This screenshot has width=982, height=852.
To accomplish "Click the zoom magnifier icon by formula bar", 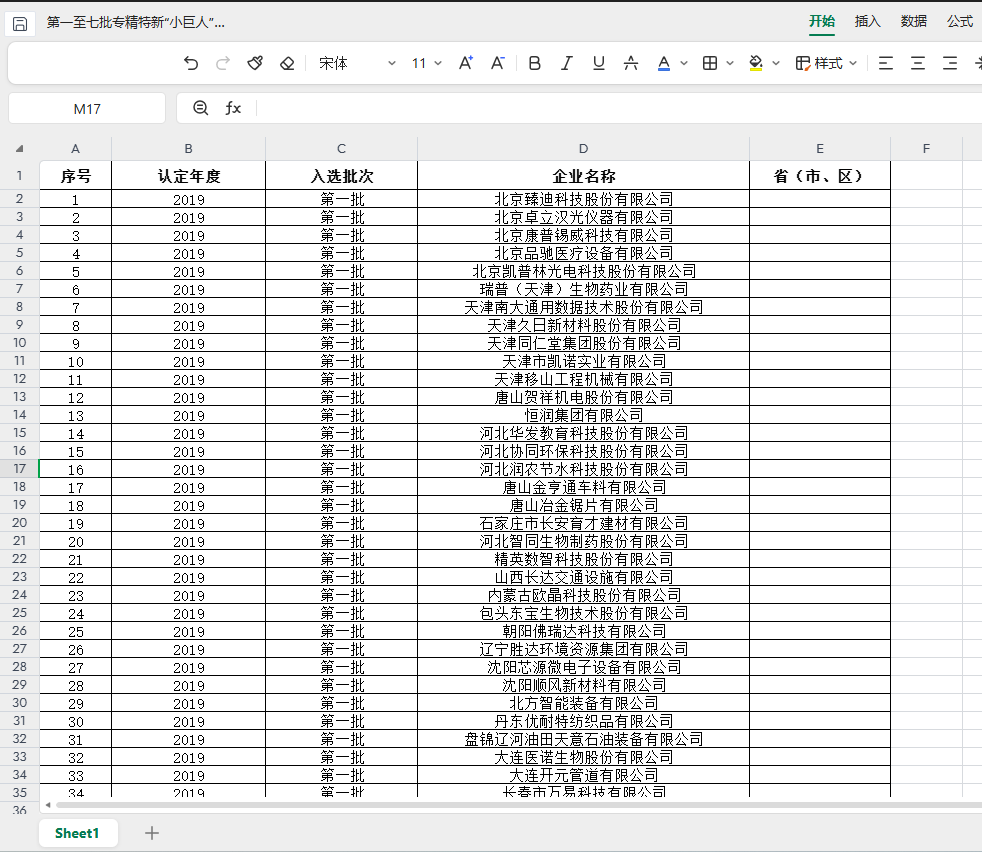I will pos(200,108).
